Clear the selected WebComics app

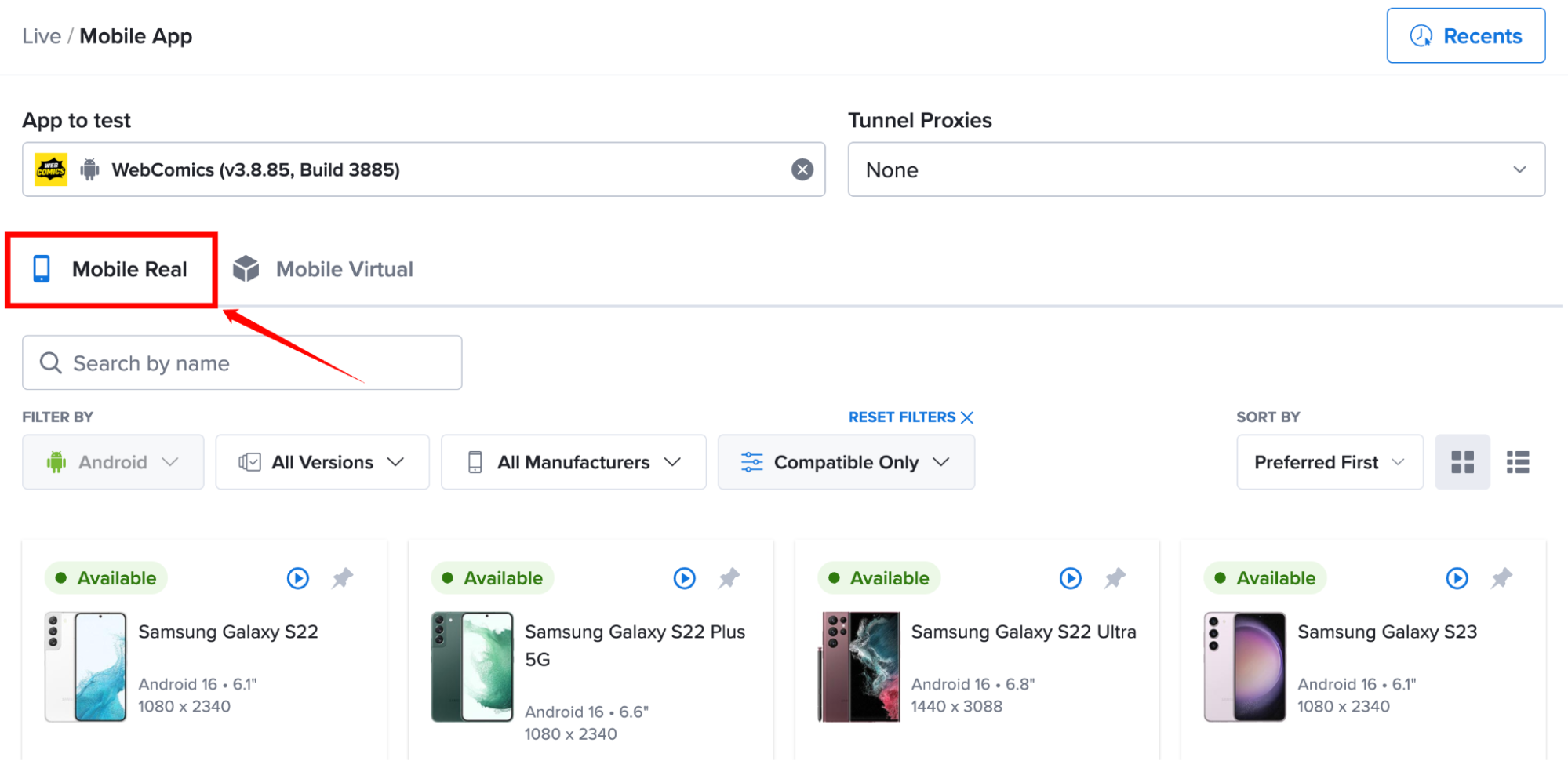[x=802, y=169]
